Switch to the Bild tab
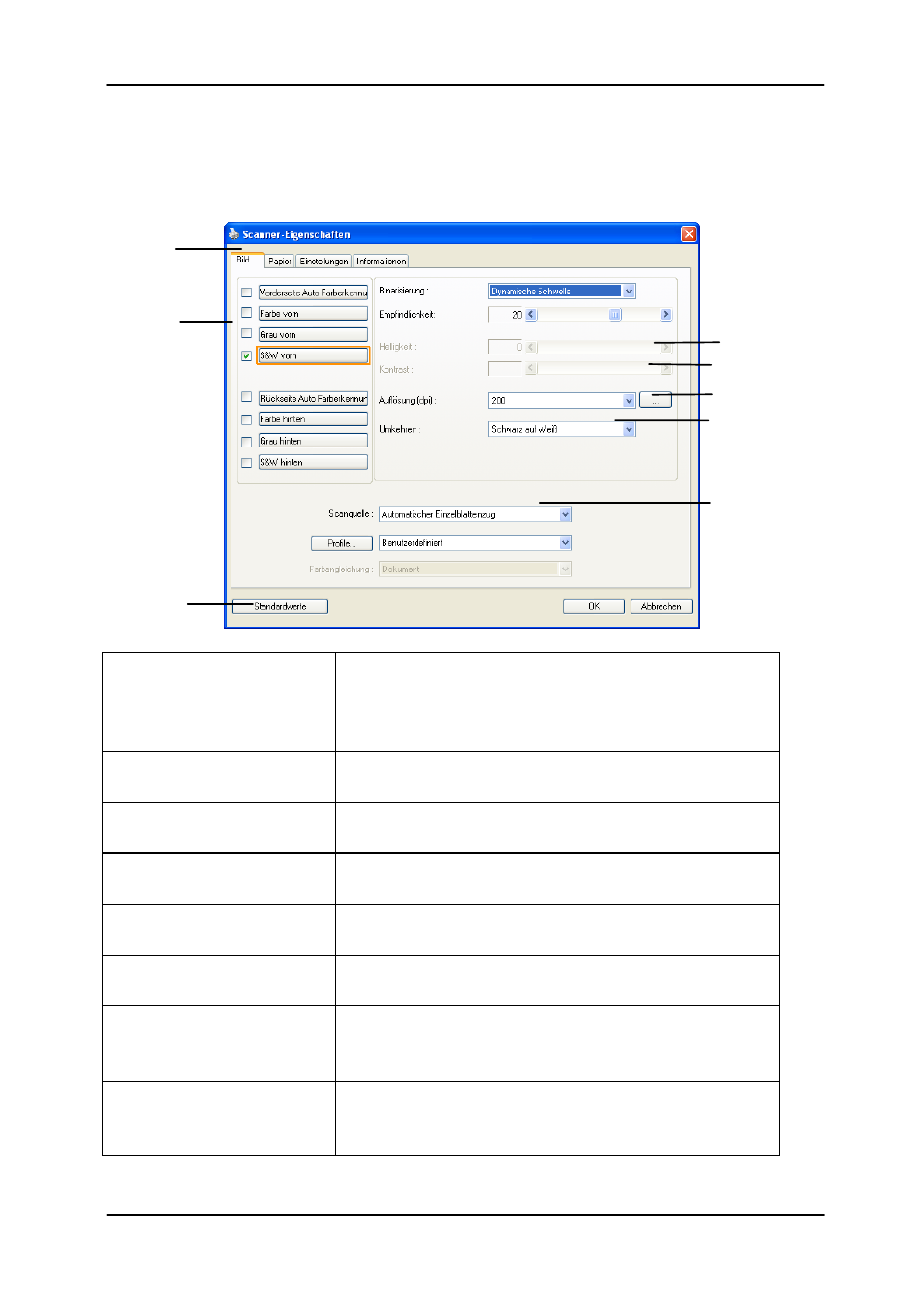This screenshot has height=1294, width=924. 244,260
